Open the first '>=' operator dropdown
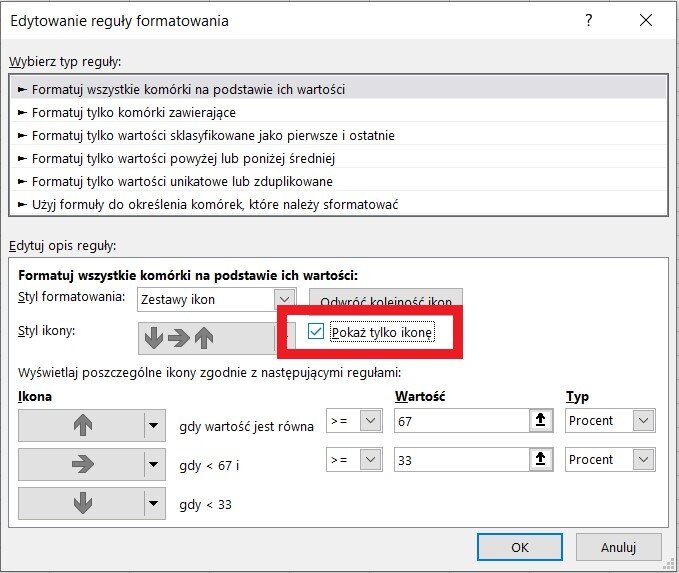This screenshot has height=573, width=679. pos(371,421)
